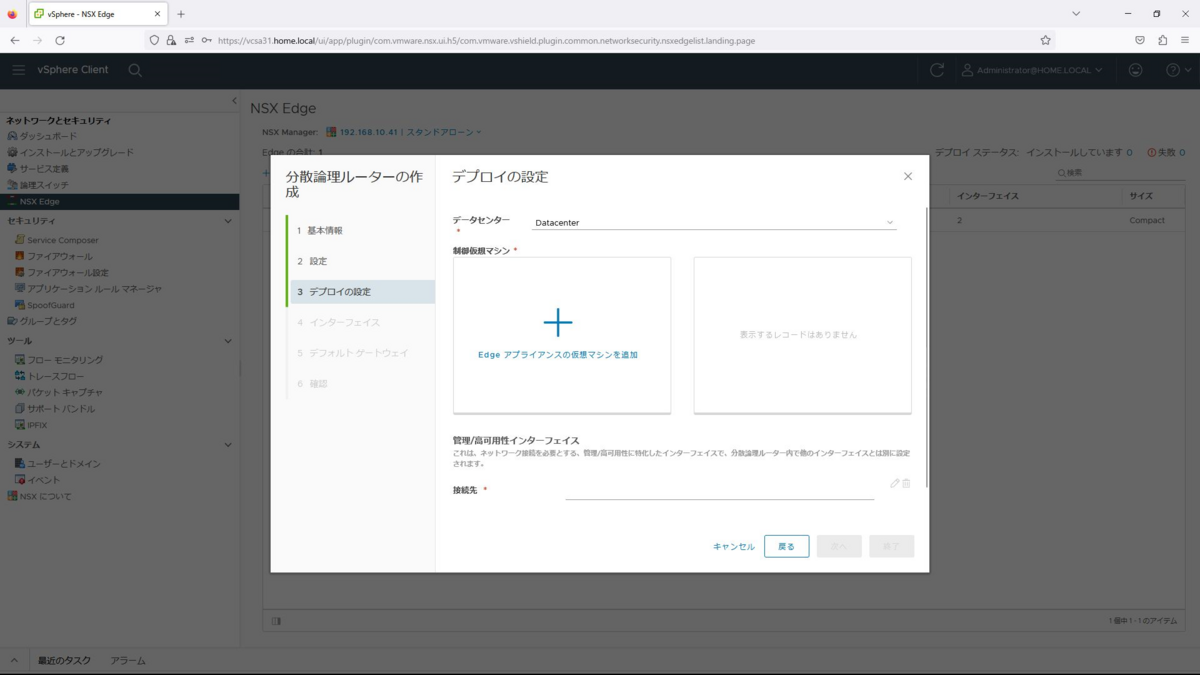The image size is (1200, 675).
Task: Click the dialog vertical scrollbar
Action: [927, 347]
